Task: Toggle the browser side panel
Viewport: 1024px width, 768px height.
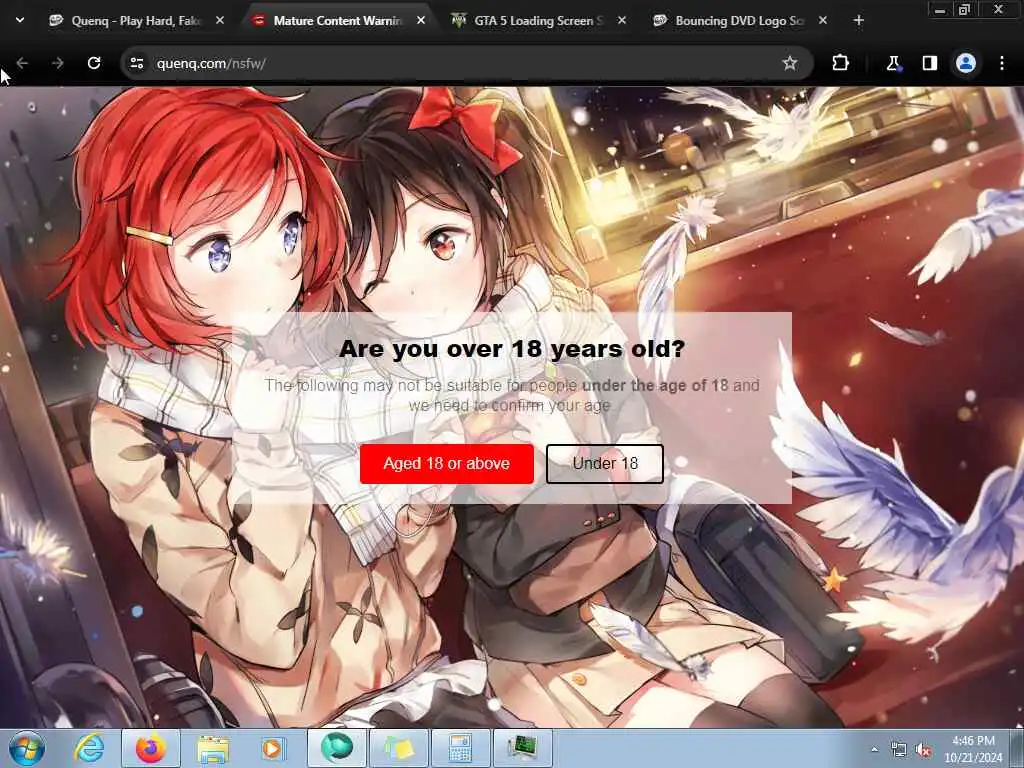Action: 930,63
